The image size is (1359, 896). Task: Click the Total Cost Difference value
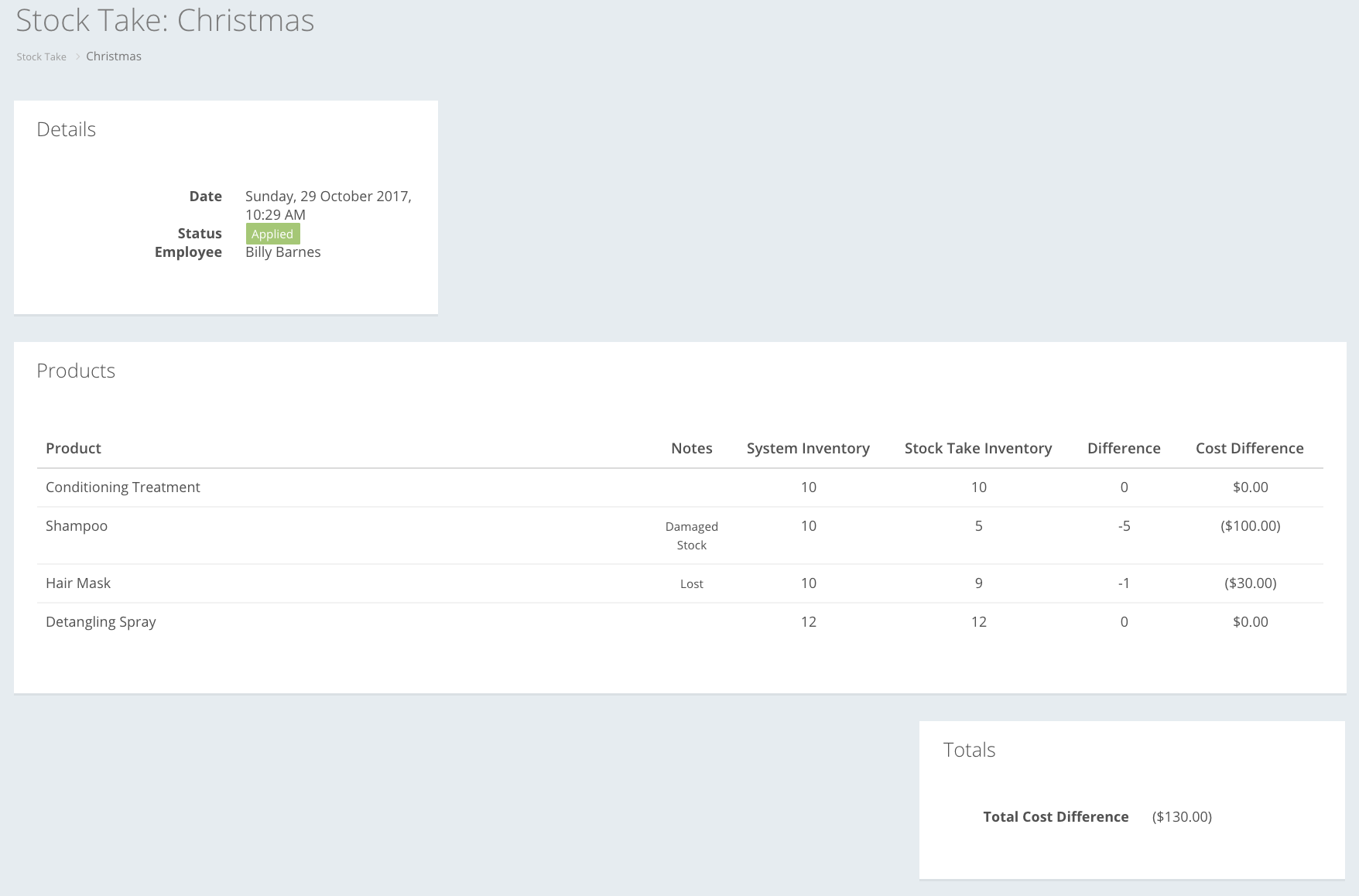tap(1182, 816)
